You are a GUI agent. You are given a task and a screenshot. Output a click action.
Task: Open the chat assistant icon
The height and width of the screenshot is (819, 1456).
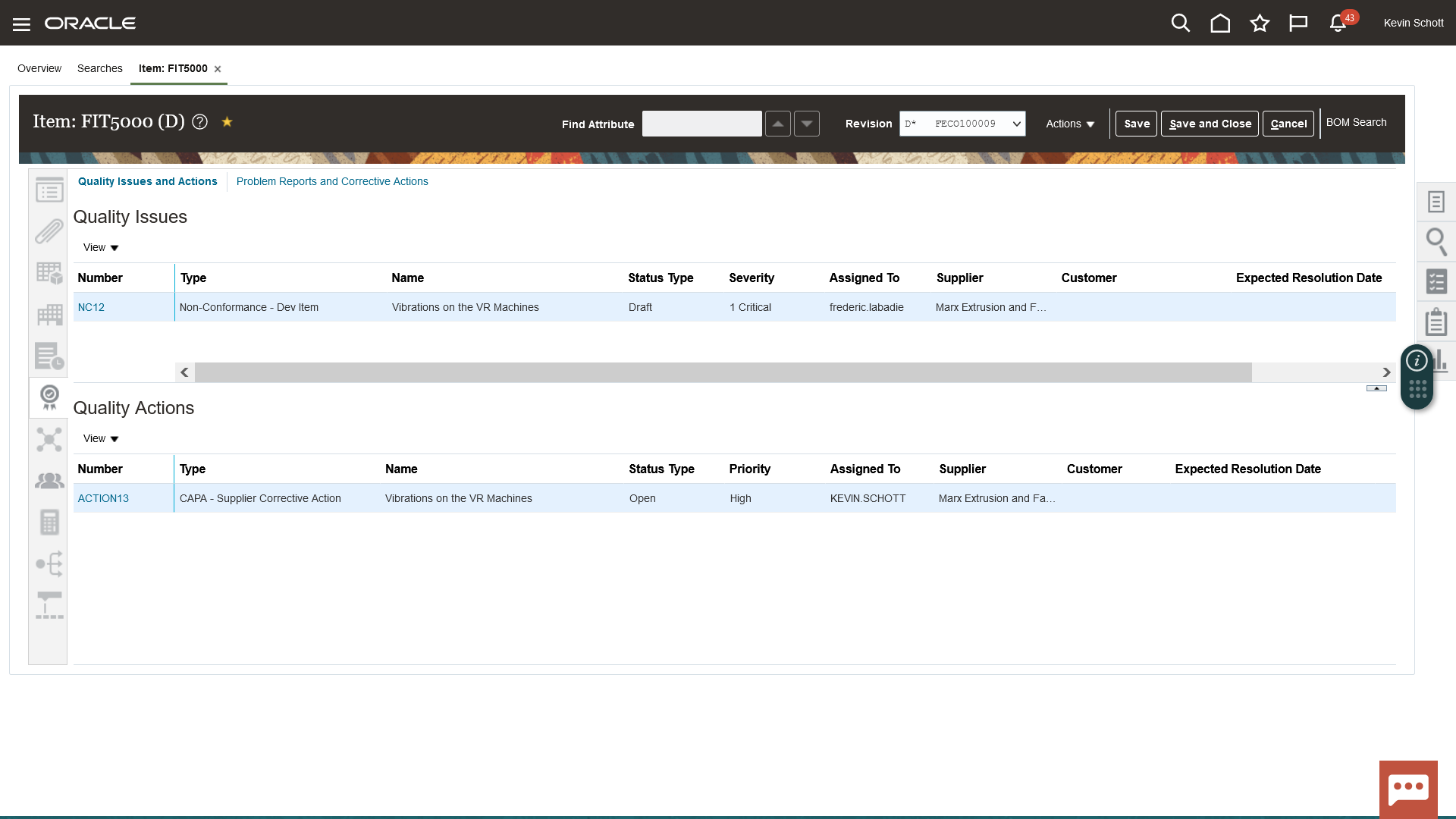(1408, 789)
